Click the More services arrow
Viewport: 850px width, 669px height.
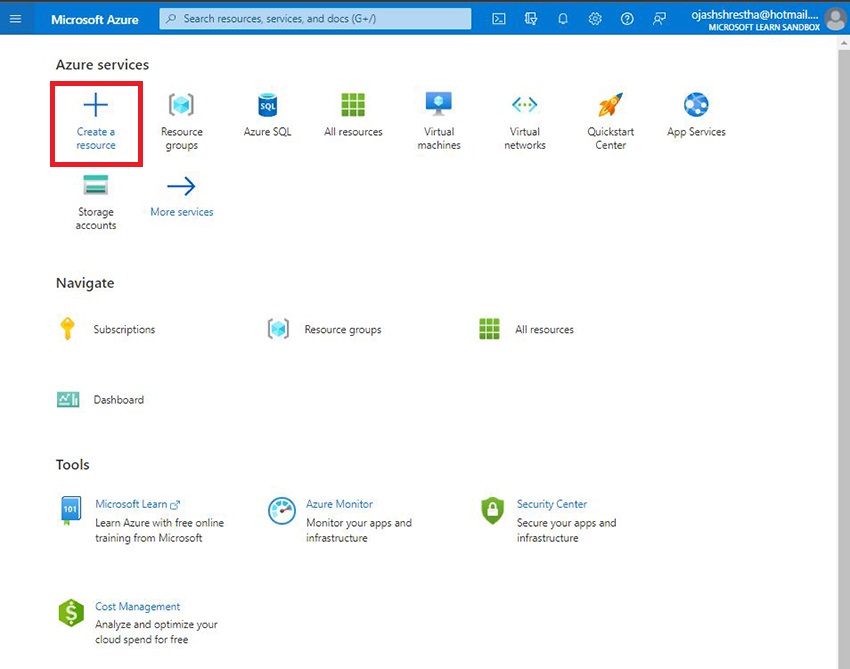tap(181, 186)
